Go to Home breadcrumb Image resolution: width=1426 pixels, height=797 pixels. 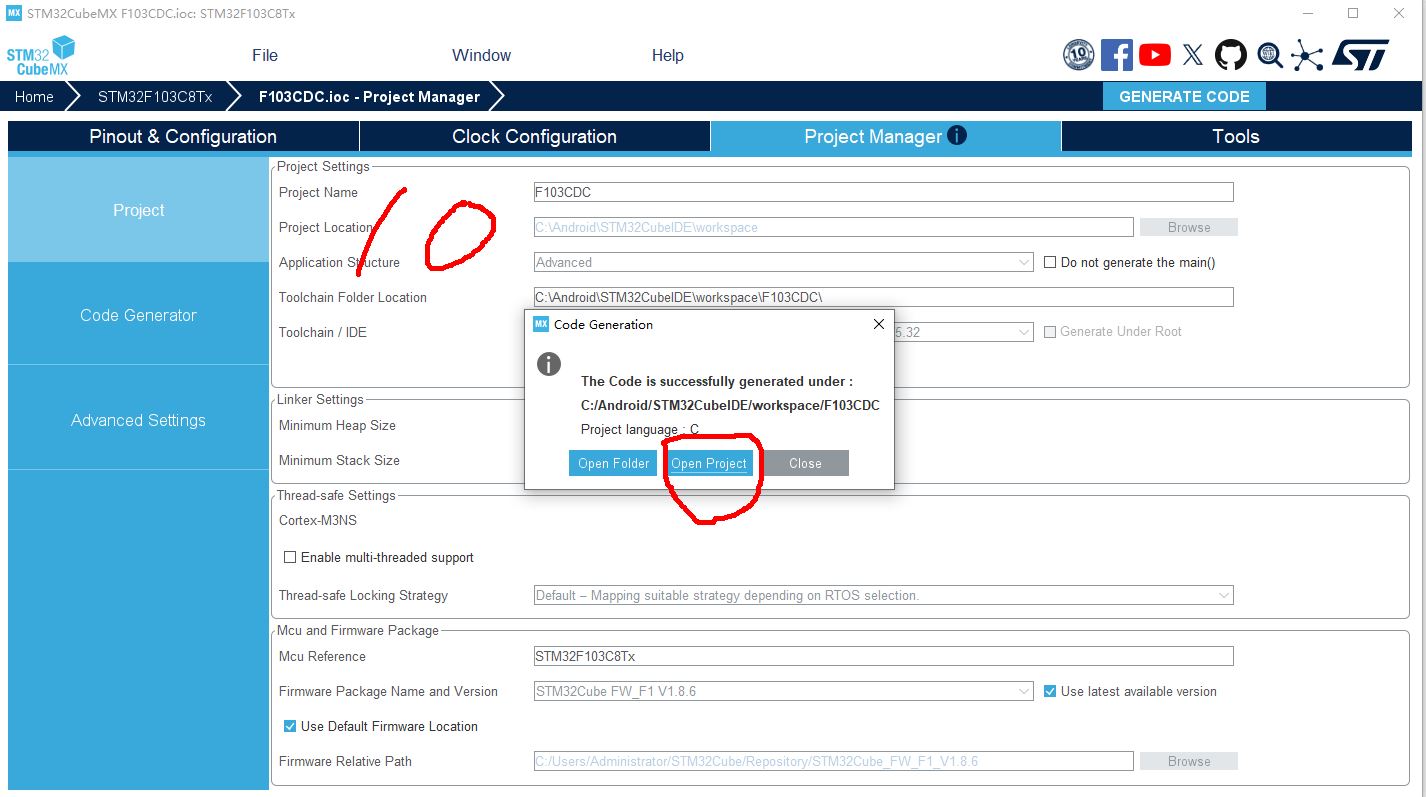[x=34, y=97]
